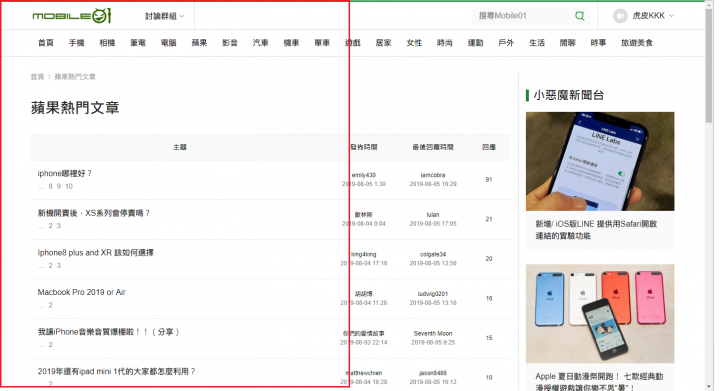Open the 女性 category
Viewport: 720px width, 391px height.
tap(414, 43)
